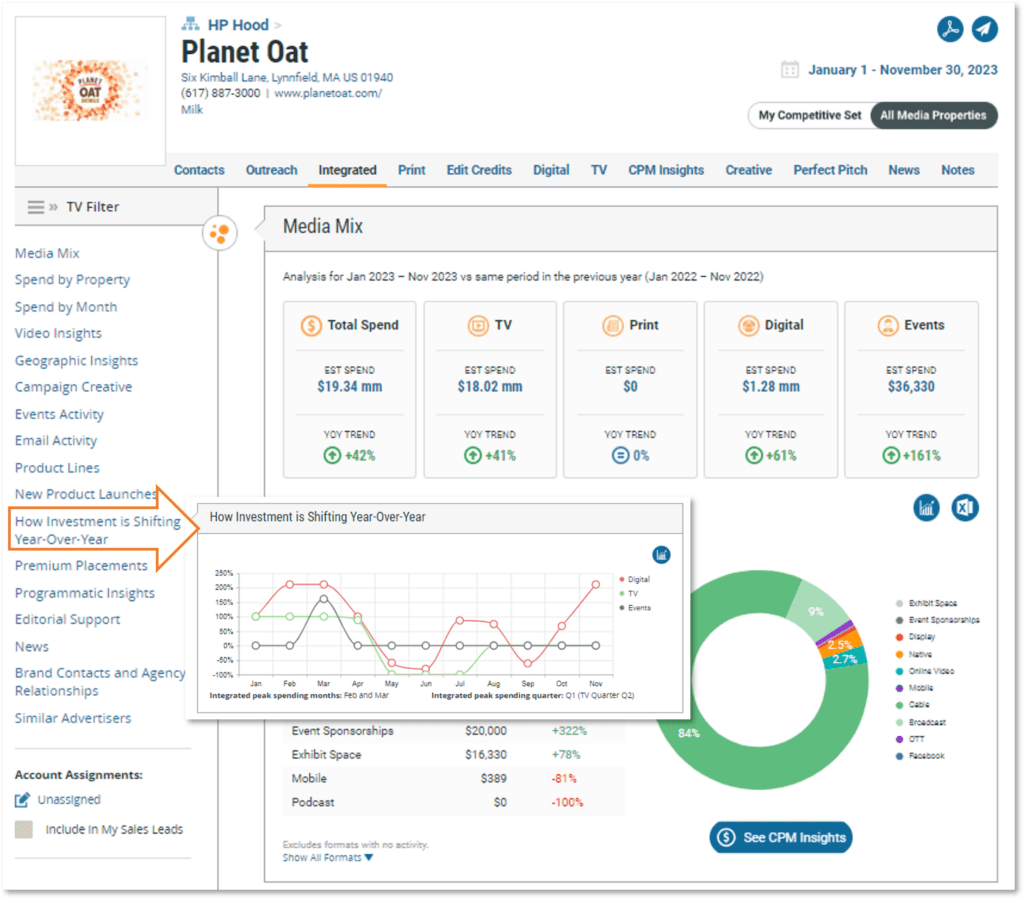Click the TV card play icon
This screenshot has width=1024, height=899.
pyautogui.click(x=478, y=325)
